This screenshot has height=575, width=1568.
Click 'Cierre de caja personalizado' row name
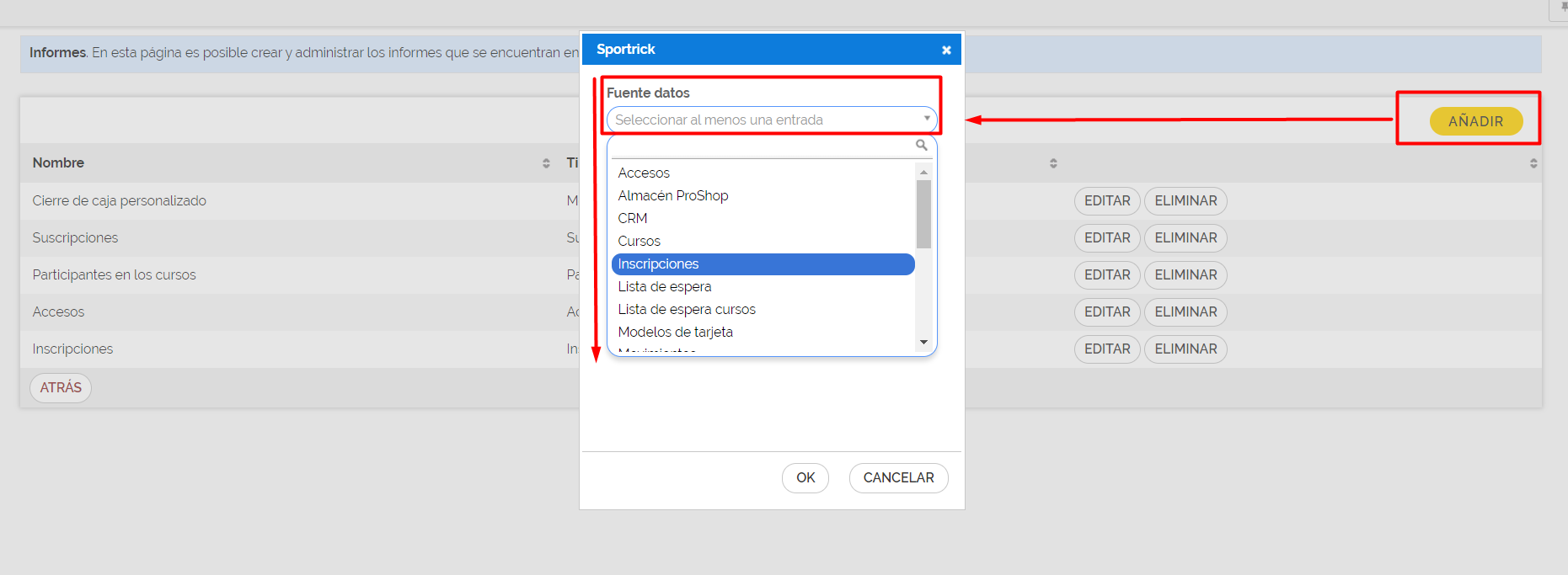point(119,200)
